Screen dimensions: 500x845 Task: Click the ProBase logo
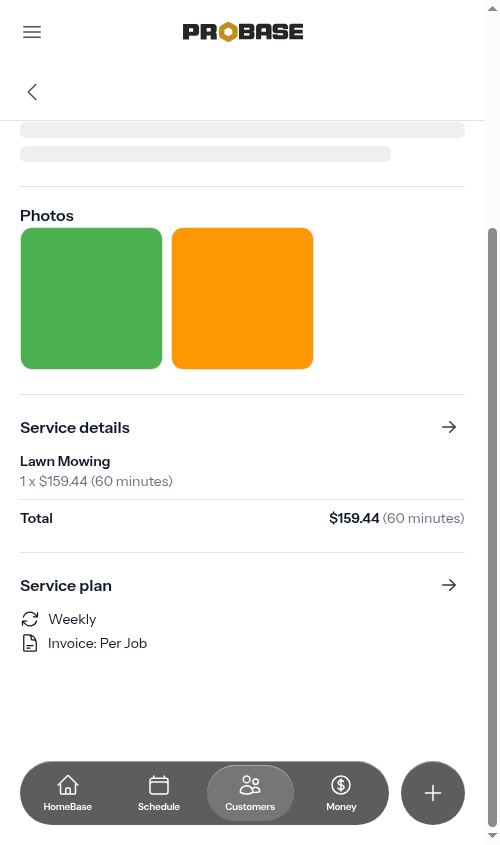[243, 32]
